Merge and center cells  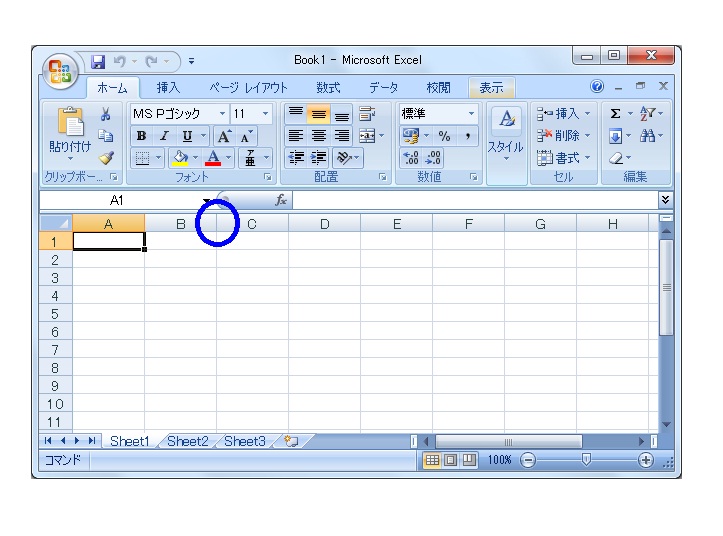point(367,136)
